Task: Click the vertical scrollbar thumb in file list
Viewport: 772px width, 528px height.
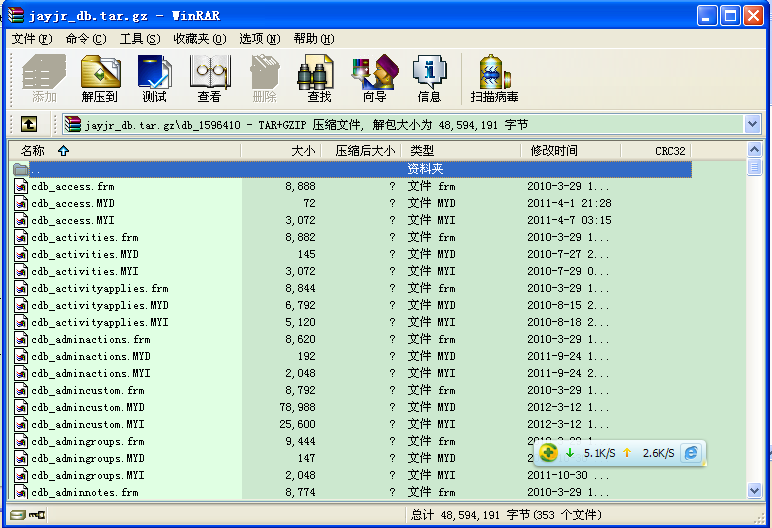Action: tap(754, 167)
